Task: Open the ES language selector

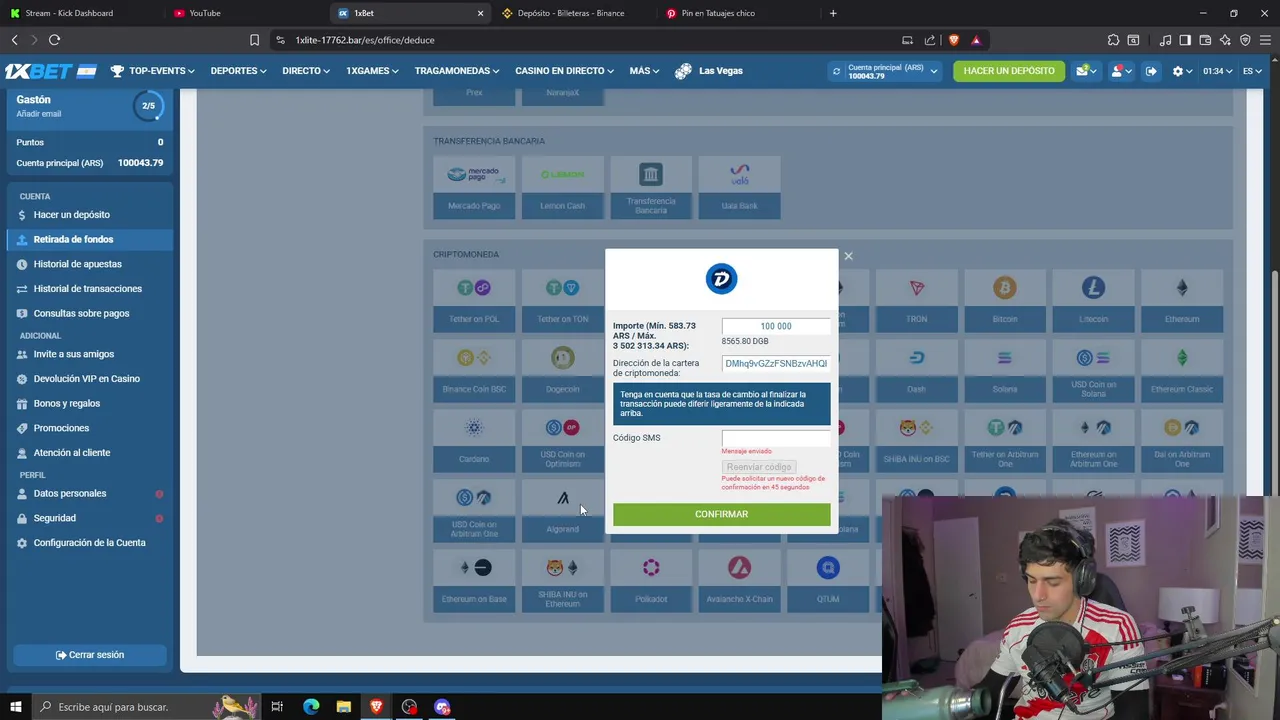Action: (1251, 71)
